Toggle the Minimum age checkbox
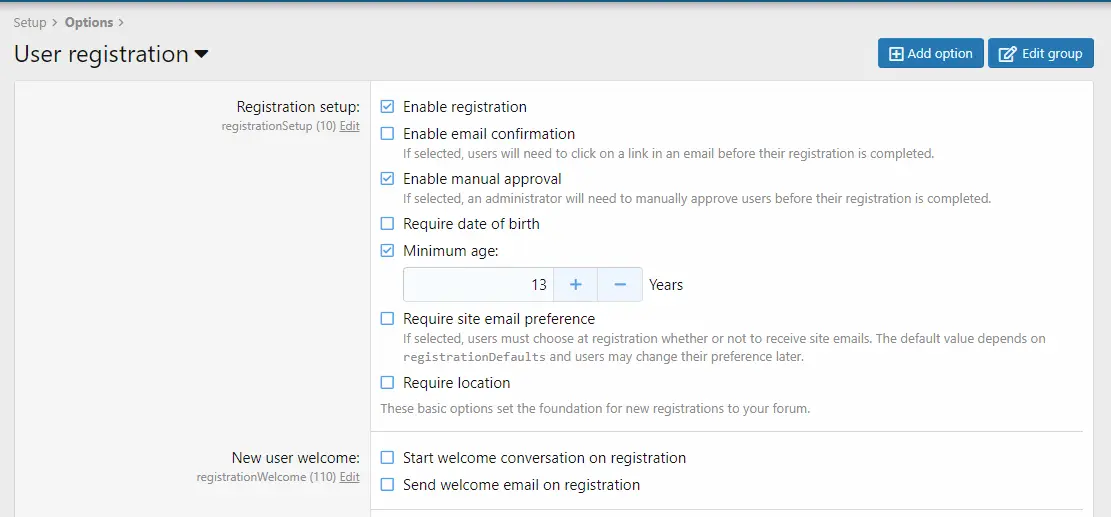The height and width of the screenshot is (517, 1111). click(387, 251)
